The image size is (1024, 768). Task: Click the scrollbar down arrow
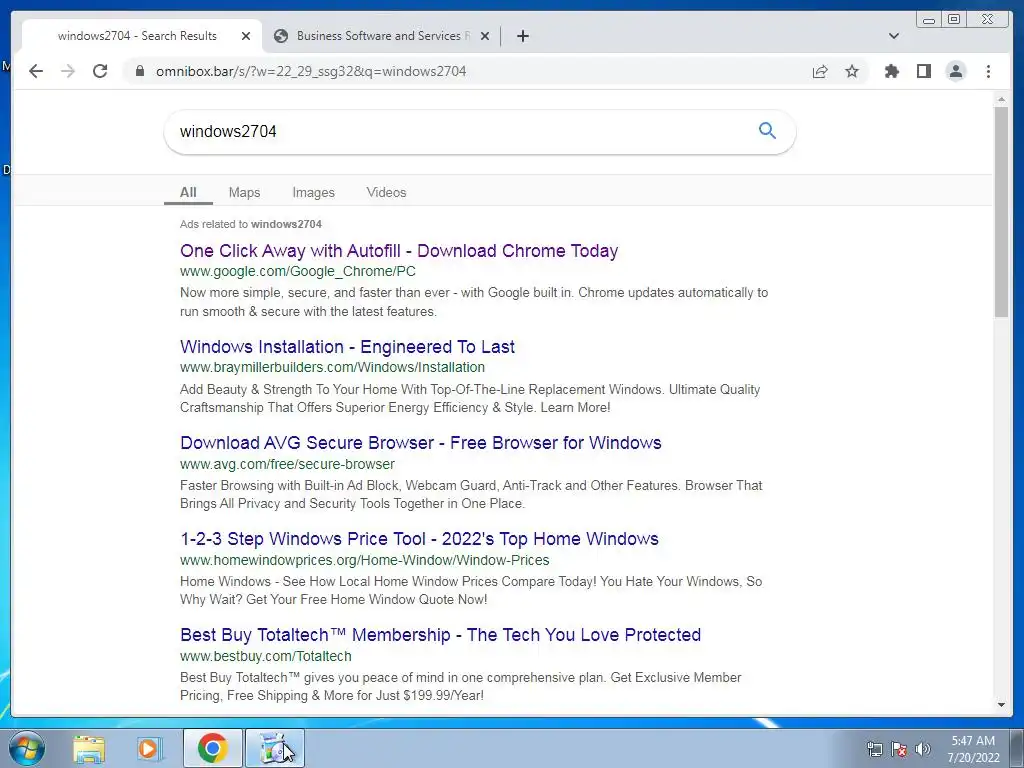click(1001, 705)
